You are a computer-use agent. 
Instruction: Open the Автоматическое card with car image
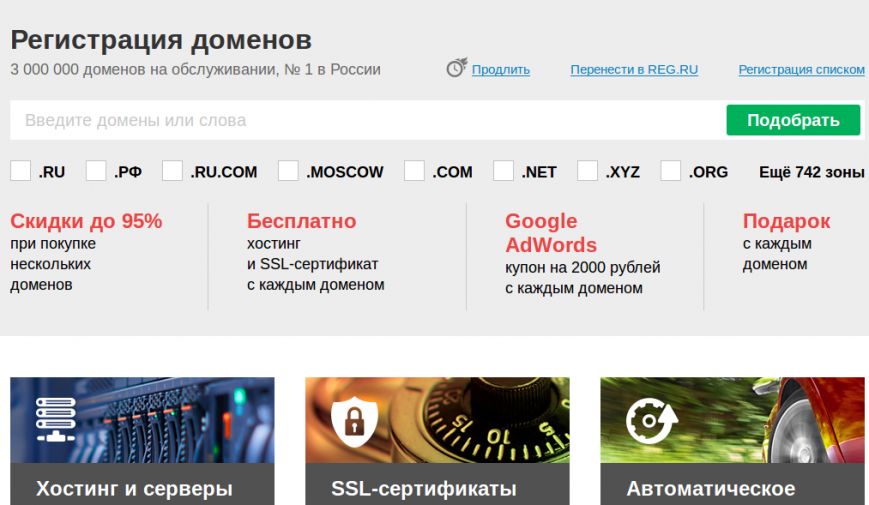tap(733, 441)
